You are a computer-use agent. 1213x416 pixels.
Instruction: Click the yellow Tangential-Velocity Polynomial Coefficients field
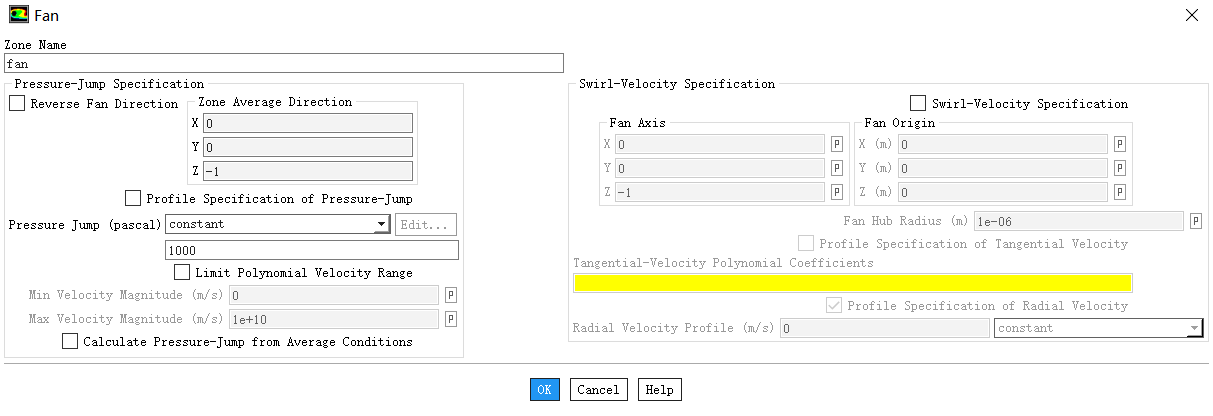(853, 283)
